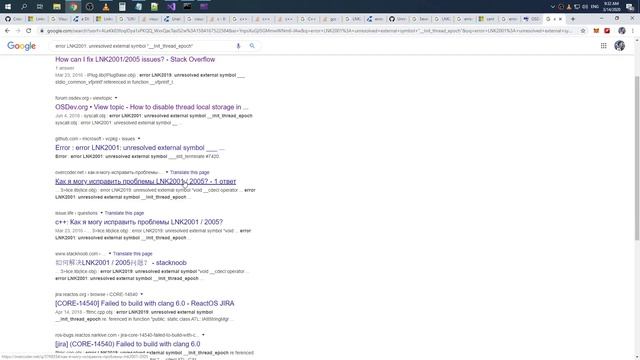Click the address bar URL
Viewport: 640px width, 360px height.
click(x=309, y=31)
